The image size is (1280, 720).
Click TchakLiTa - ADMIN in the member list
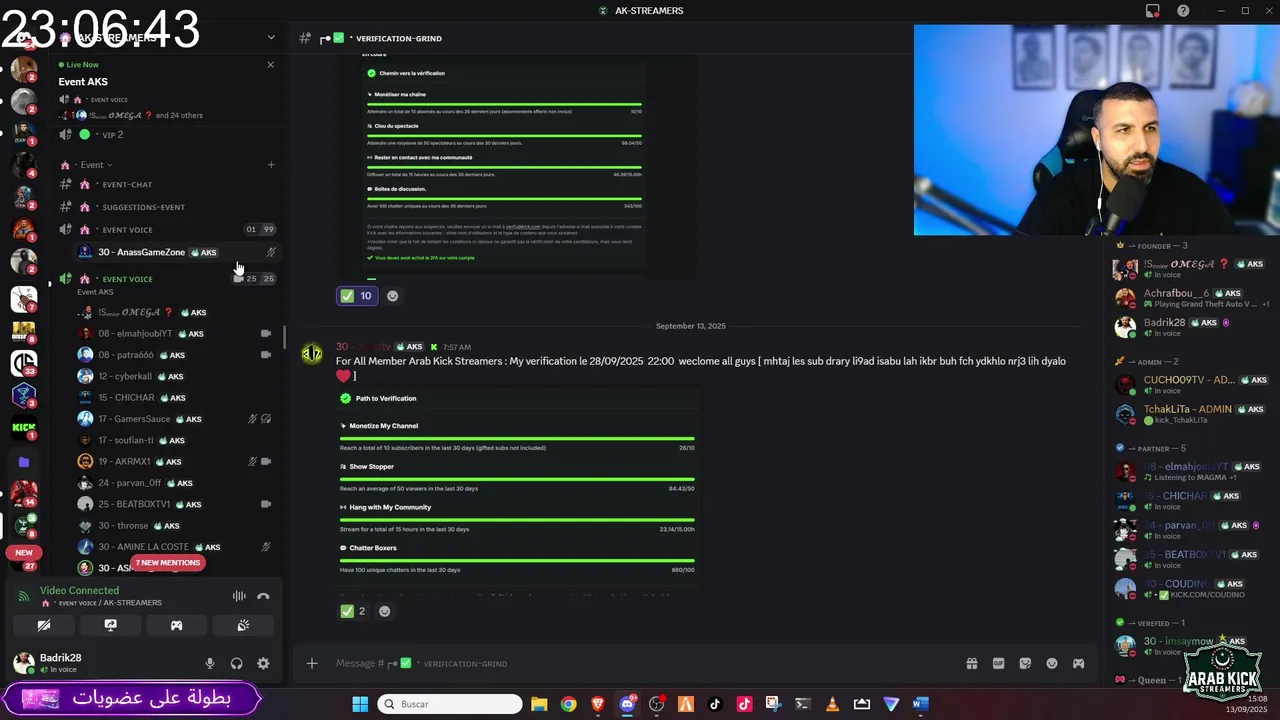tap(1192, 414)
